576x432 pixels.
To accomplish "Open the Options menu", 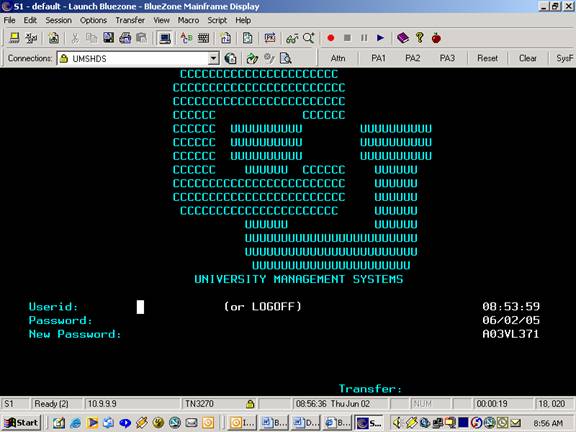I will click(93, 20).
